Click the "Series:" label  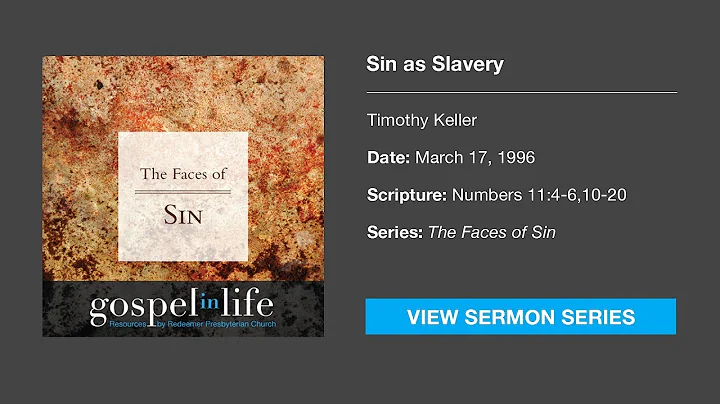(394, 232)
